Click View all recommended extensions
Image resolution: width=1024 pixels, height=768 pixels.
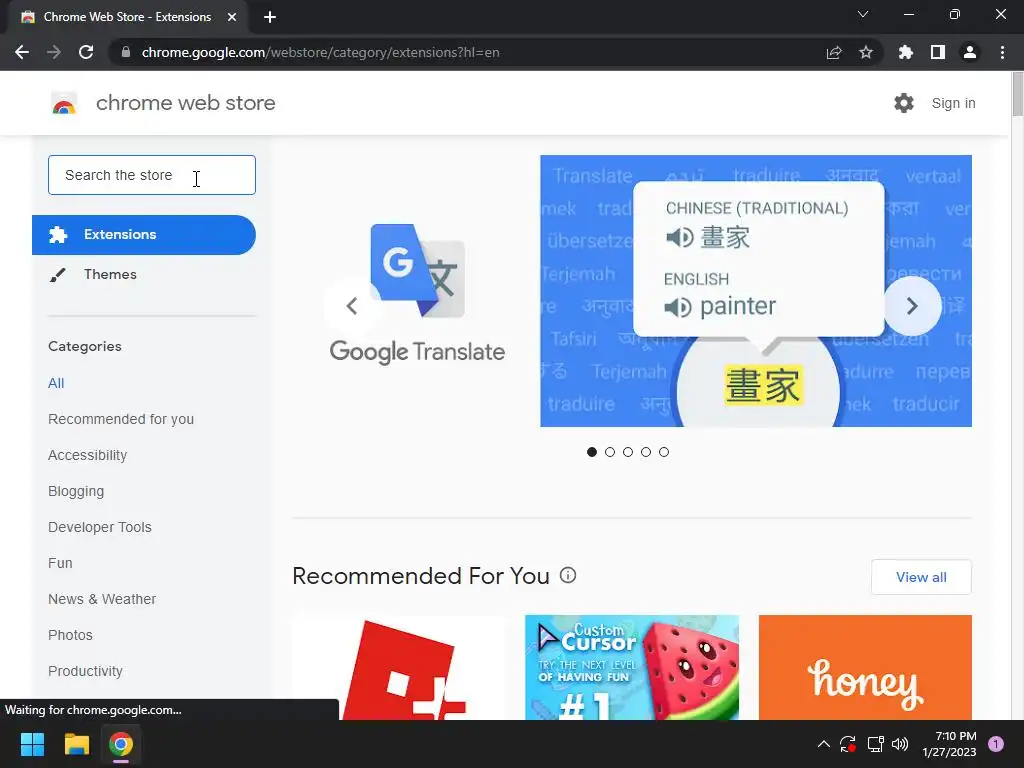click(921, 577)
